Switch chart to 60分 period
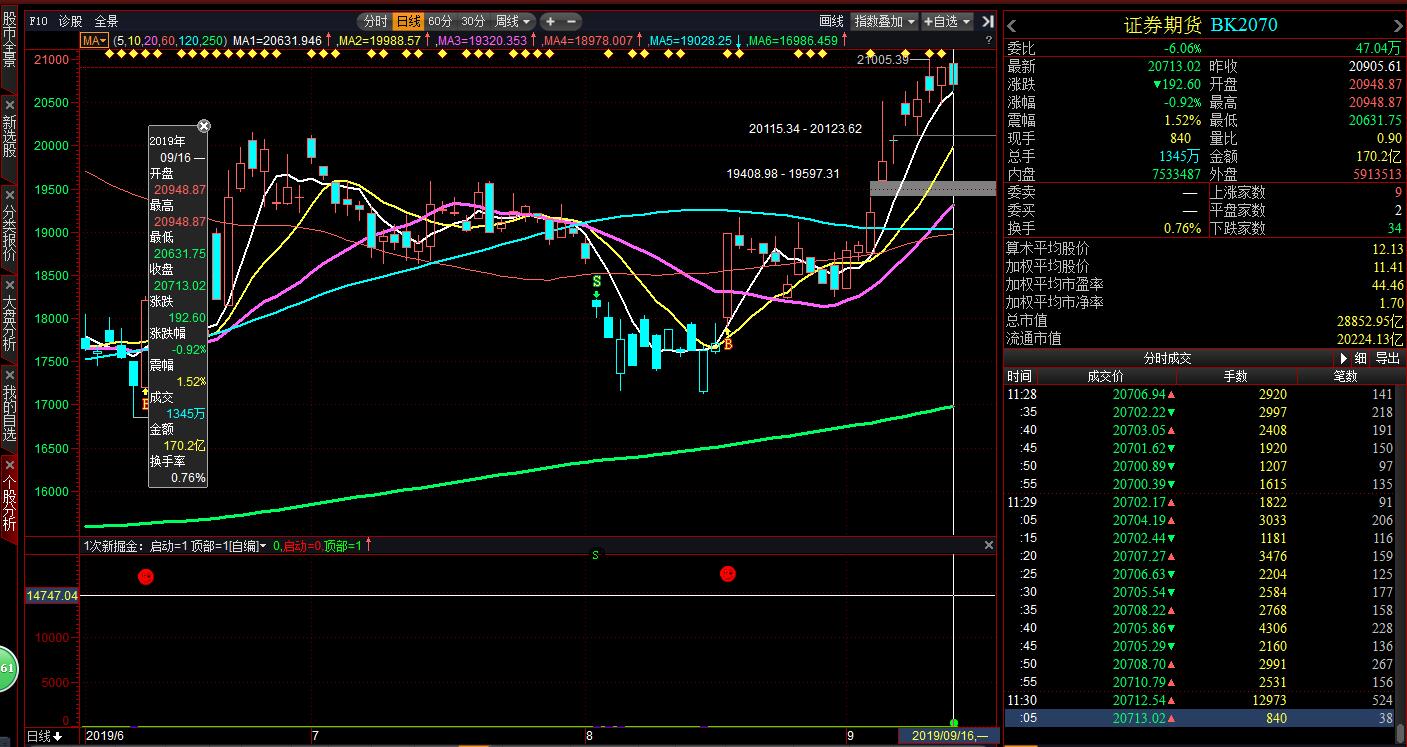The height and width of the screenshot is (747, 1407). pos(440,21)
